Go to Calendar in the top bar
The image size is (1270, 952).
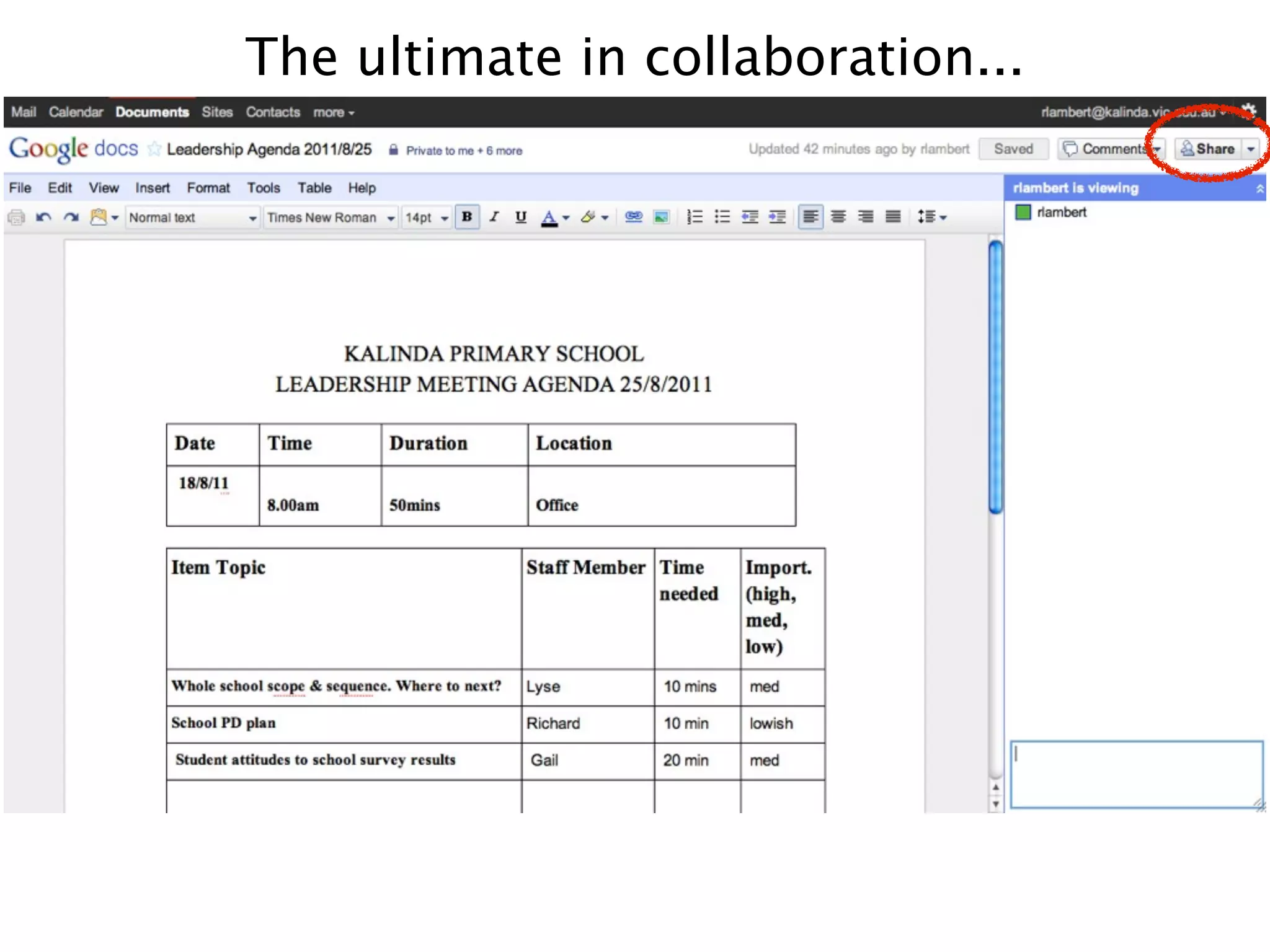(76, 112)
